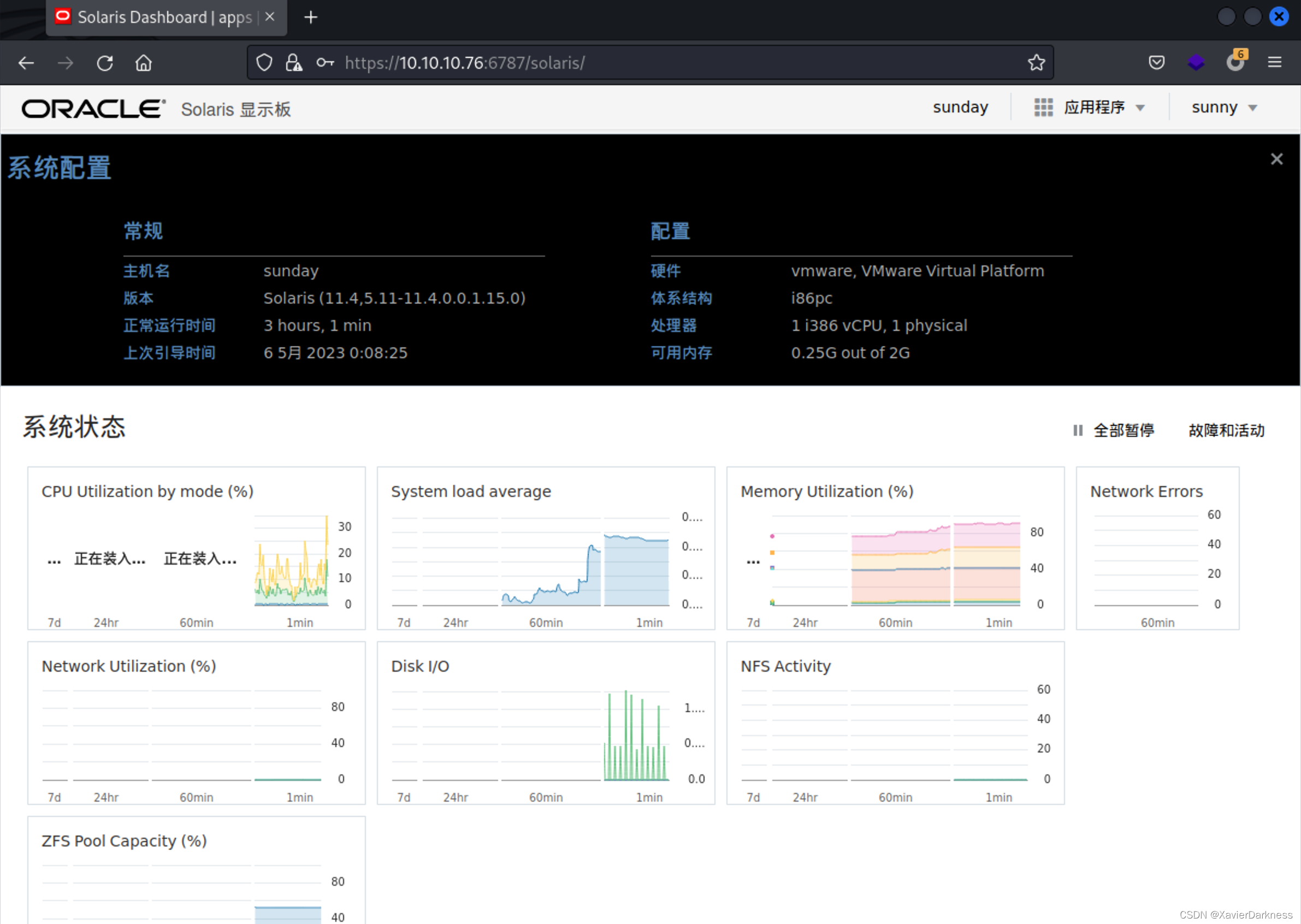Click the orange legend square in Memory chart
This screenshot has width=1301, height=924.
[x=772, y=553]
